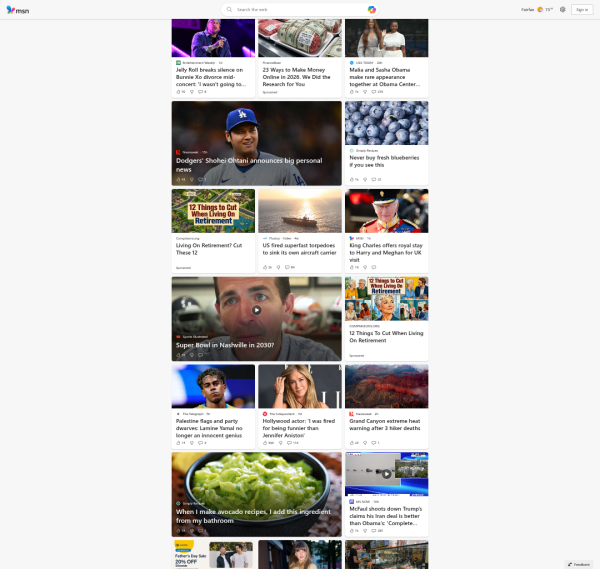The height and width of the screenshot is (569, 600).
Task: Click the Sign in button
Action: [x=582, y=10]
